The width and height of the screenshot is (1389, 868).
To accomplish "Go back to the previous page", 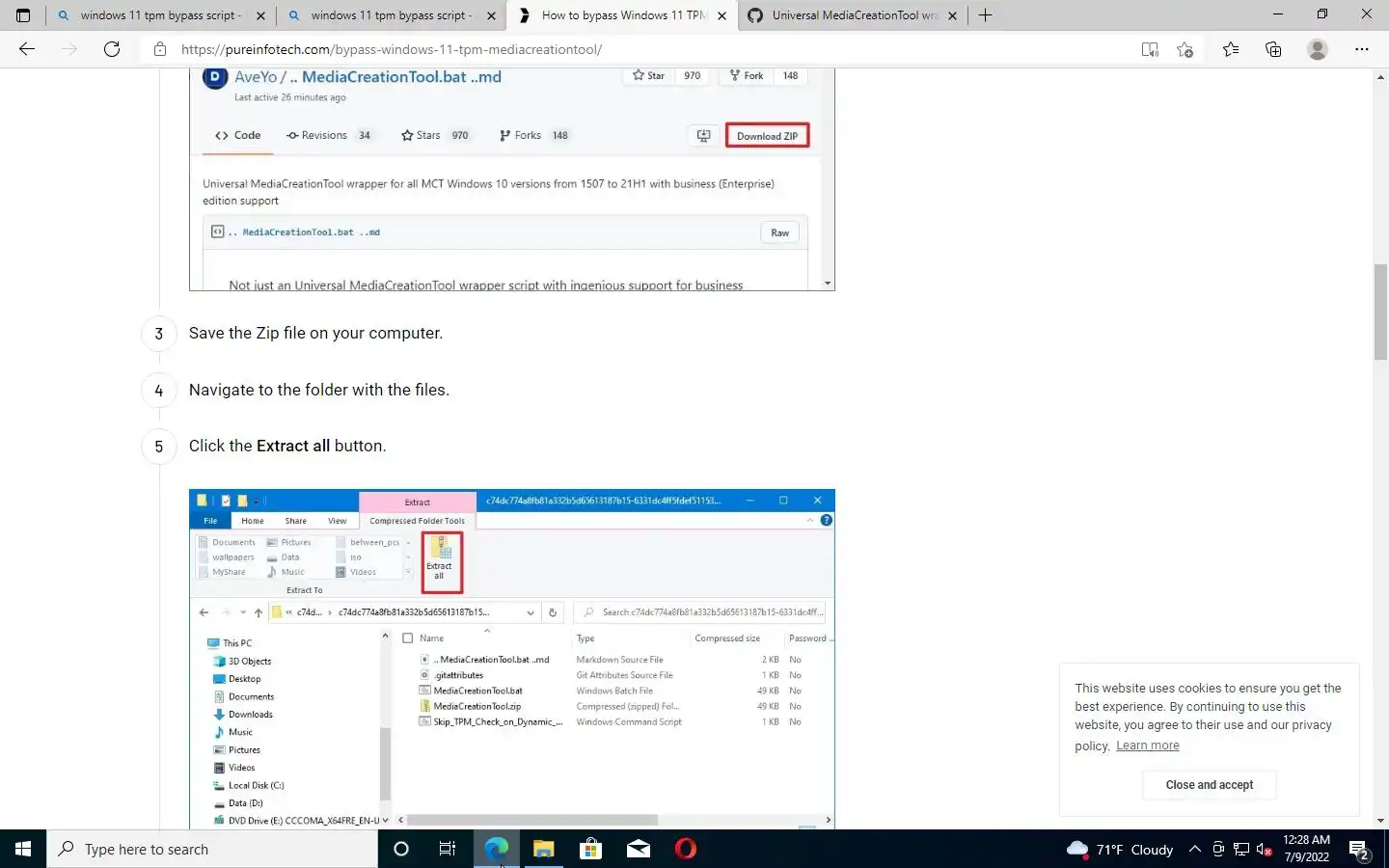I will click(x=27, y=49).
